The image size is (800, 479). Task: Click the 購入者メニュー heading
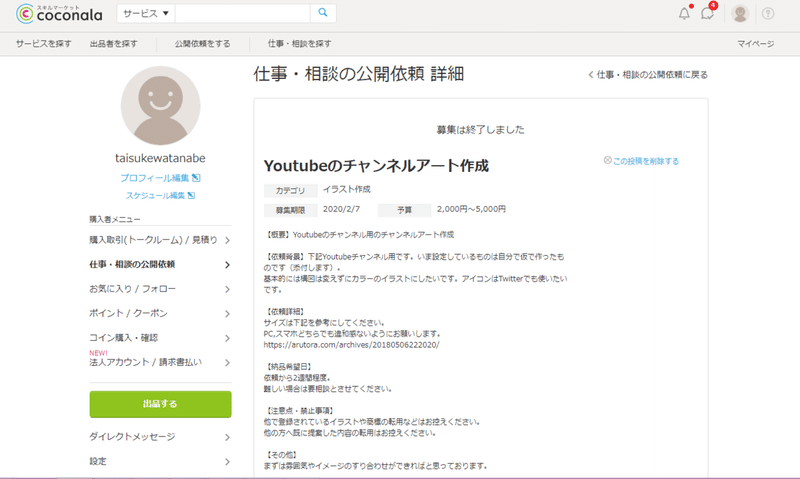[115, 219]
